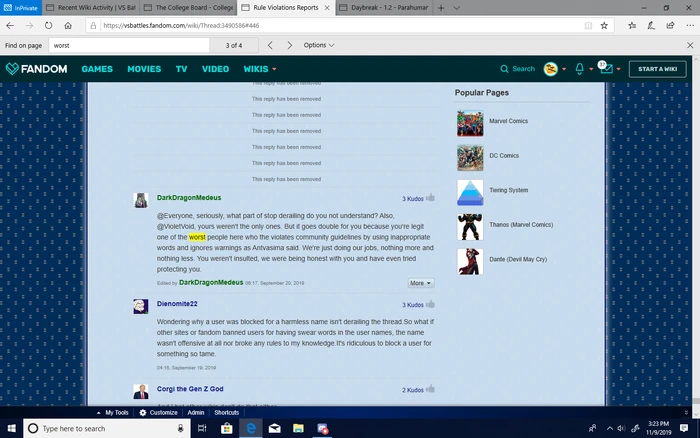The image size is (700, 438).
Task: Open File Explorer from taskbar
Action: [298, 429]
